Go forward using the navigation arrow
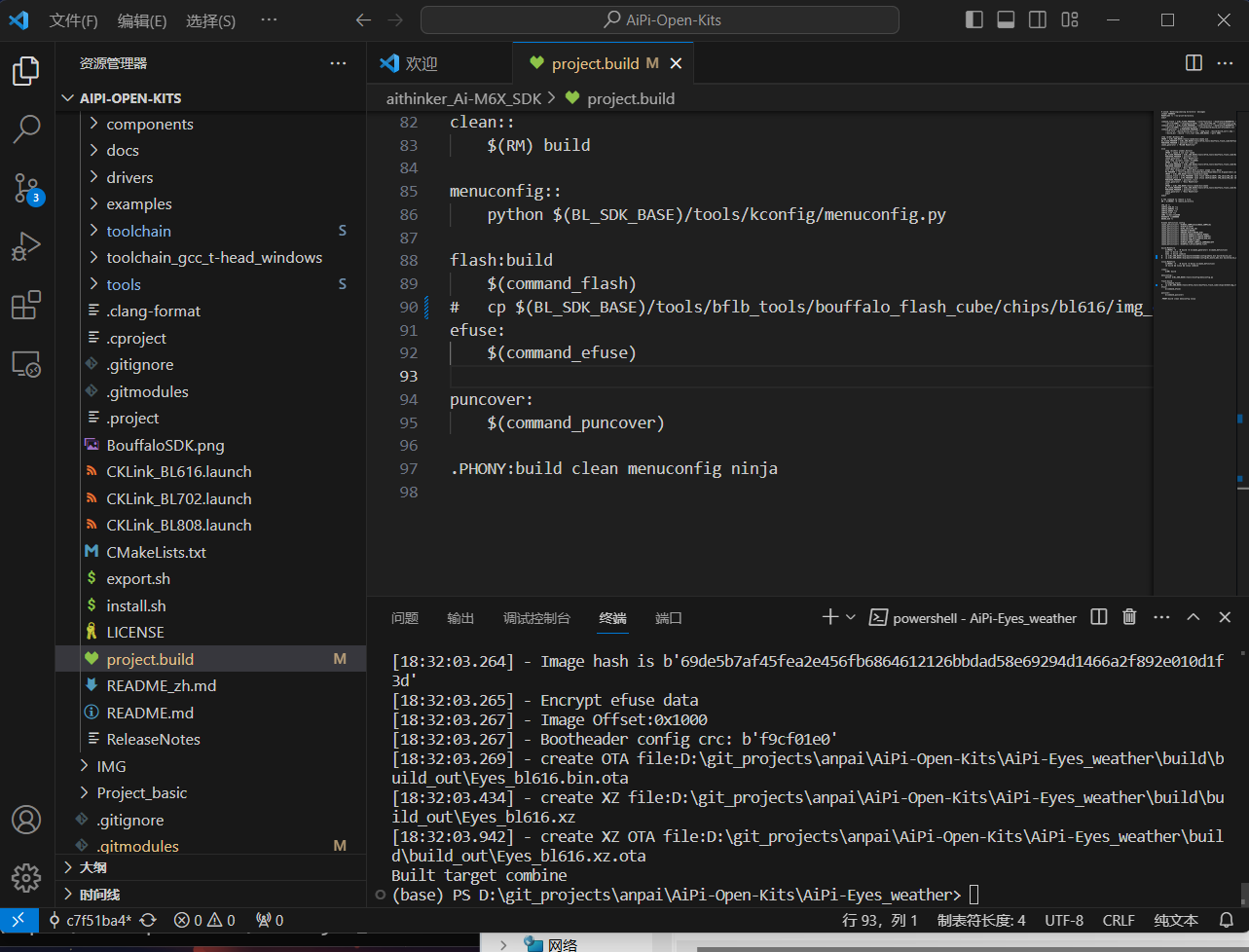 [x=394, y=19]
